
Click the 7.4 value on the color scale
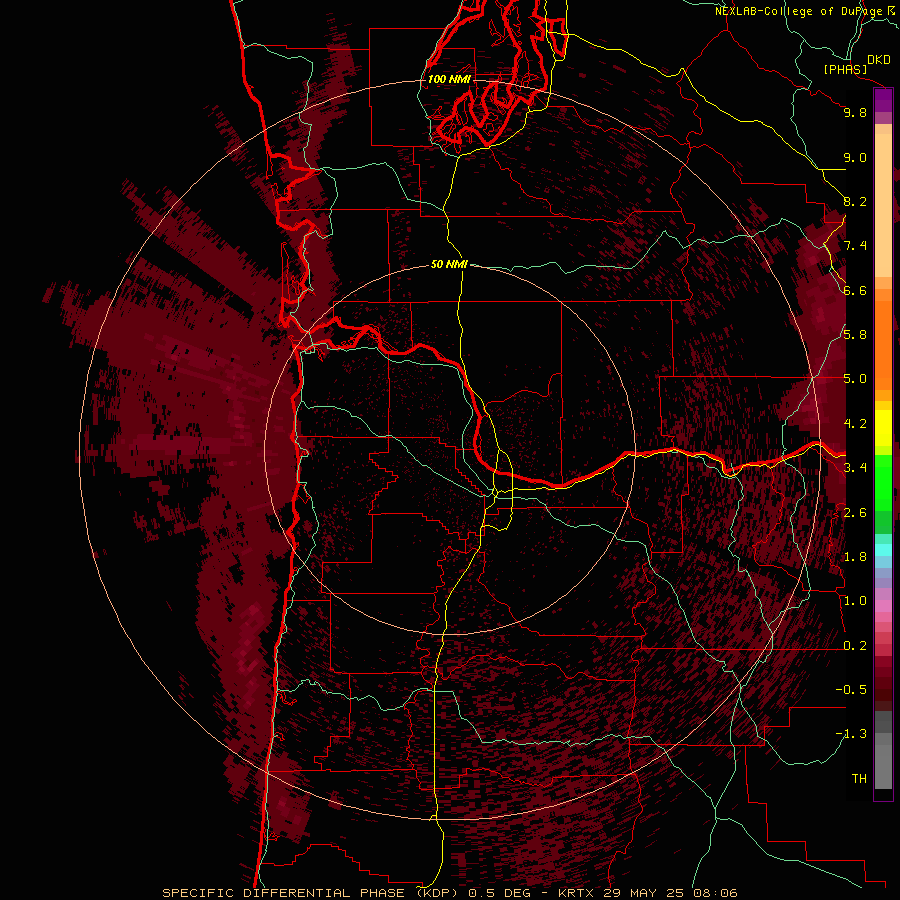855,246
